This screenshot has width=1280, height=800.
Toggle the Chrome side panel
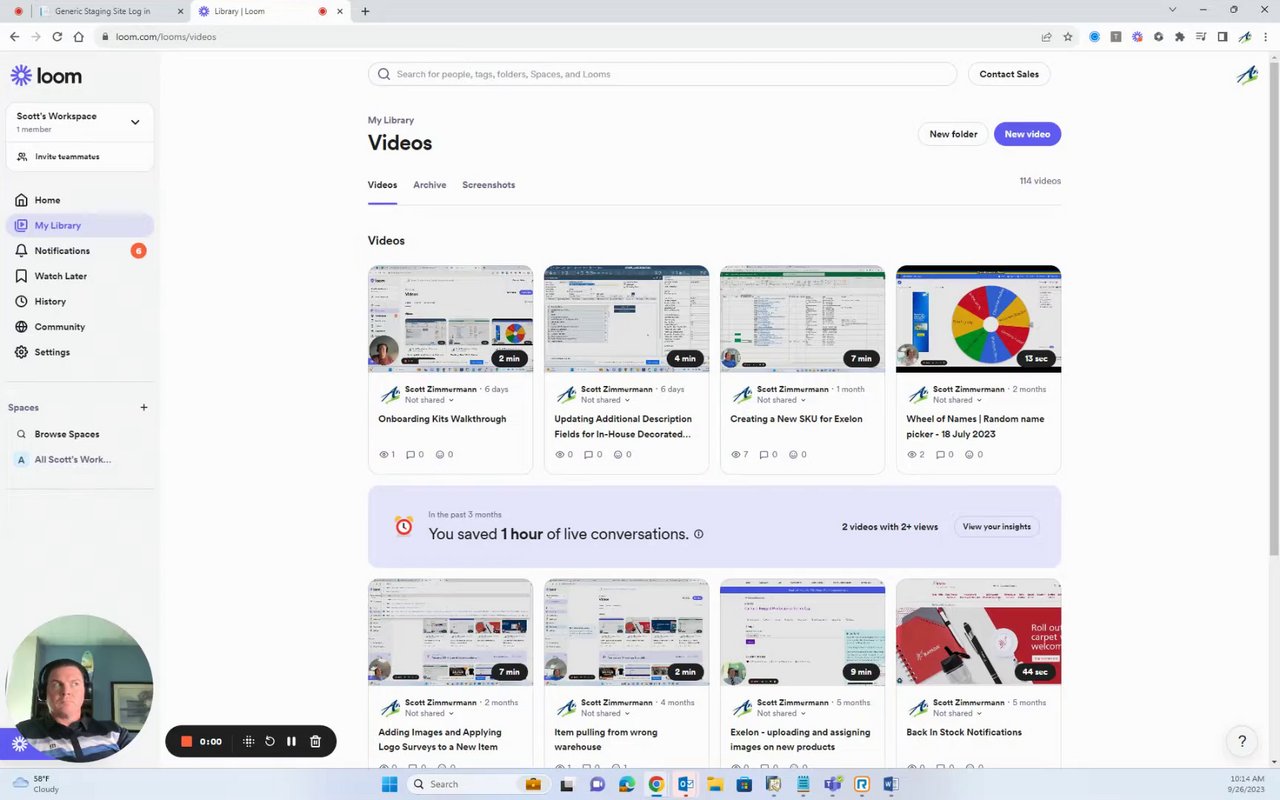tap(1222, 37)
